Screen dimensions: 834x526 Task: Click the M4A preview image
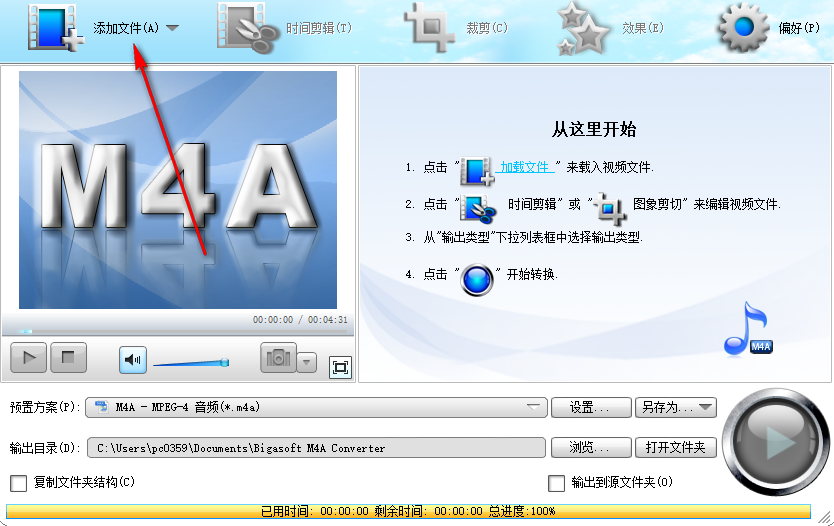click(178, 190)
